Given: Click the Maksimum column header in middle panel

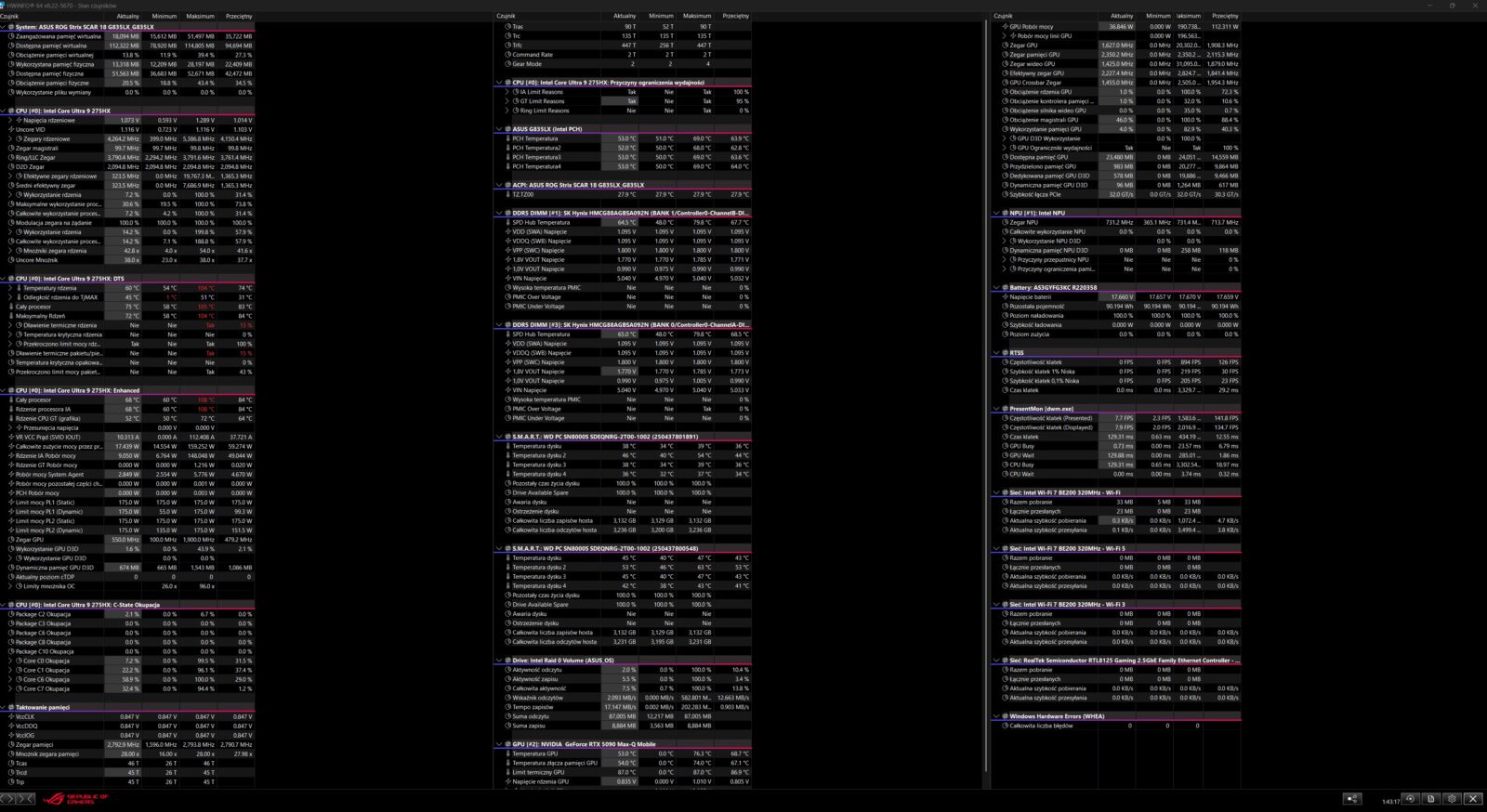Looking at the screenshot, I should click(696, 16).
